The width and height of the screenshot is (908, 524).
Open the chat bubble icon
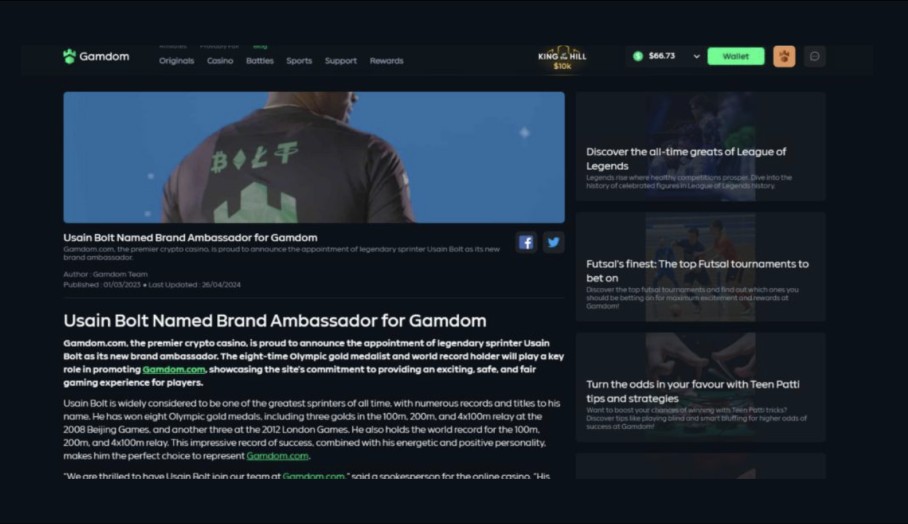click(815, 56)
